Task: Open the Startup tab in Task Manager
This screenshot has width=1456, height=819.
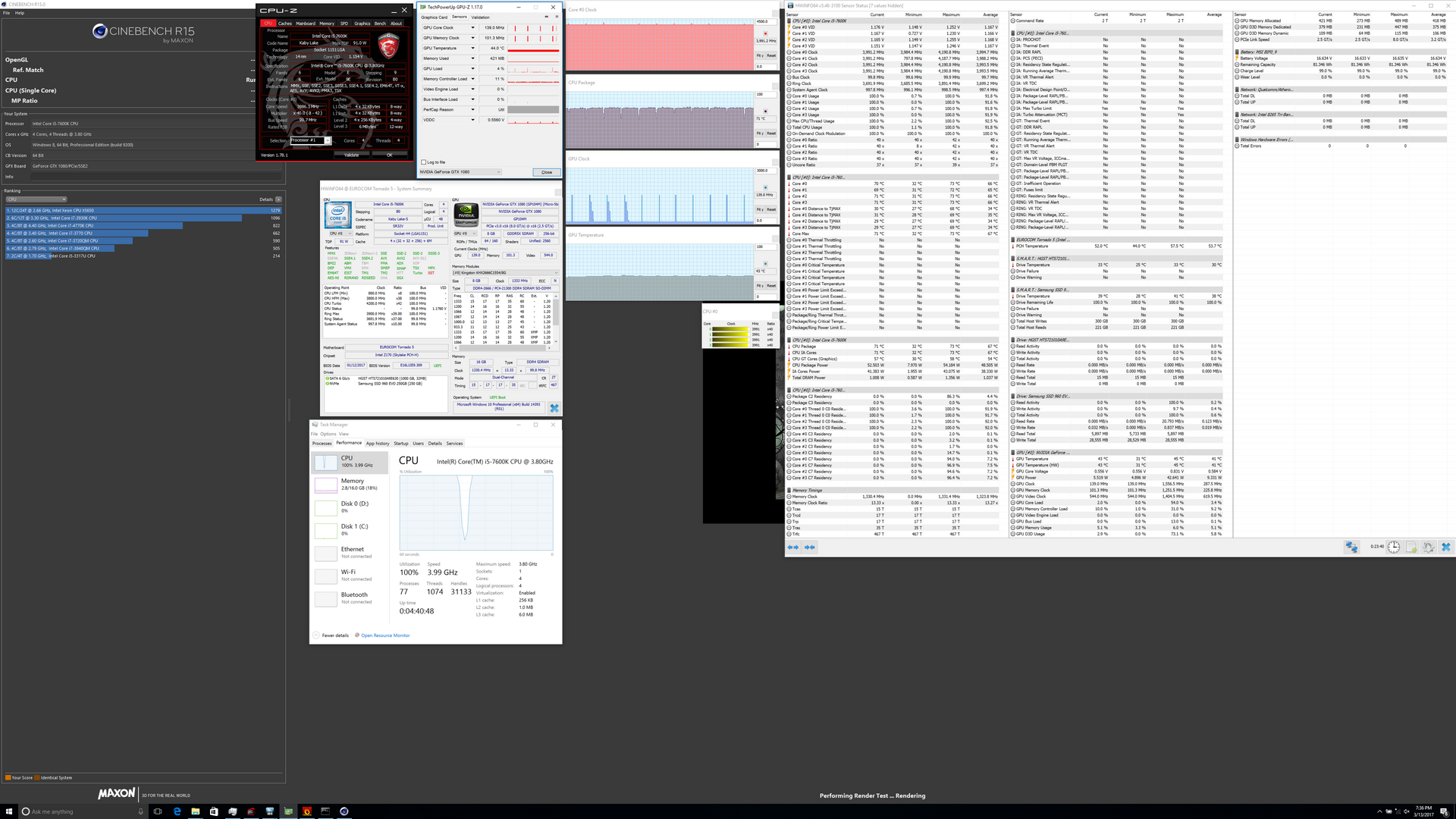Action: point(400,444)
